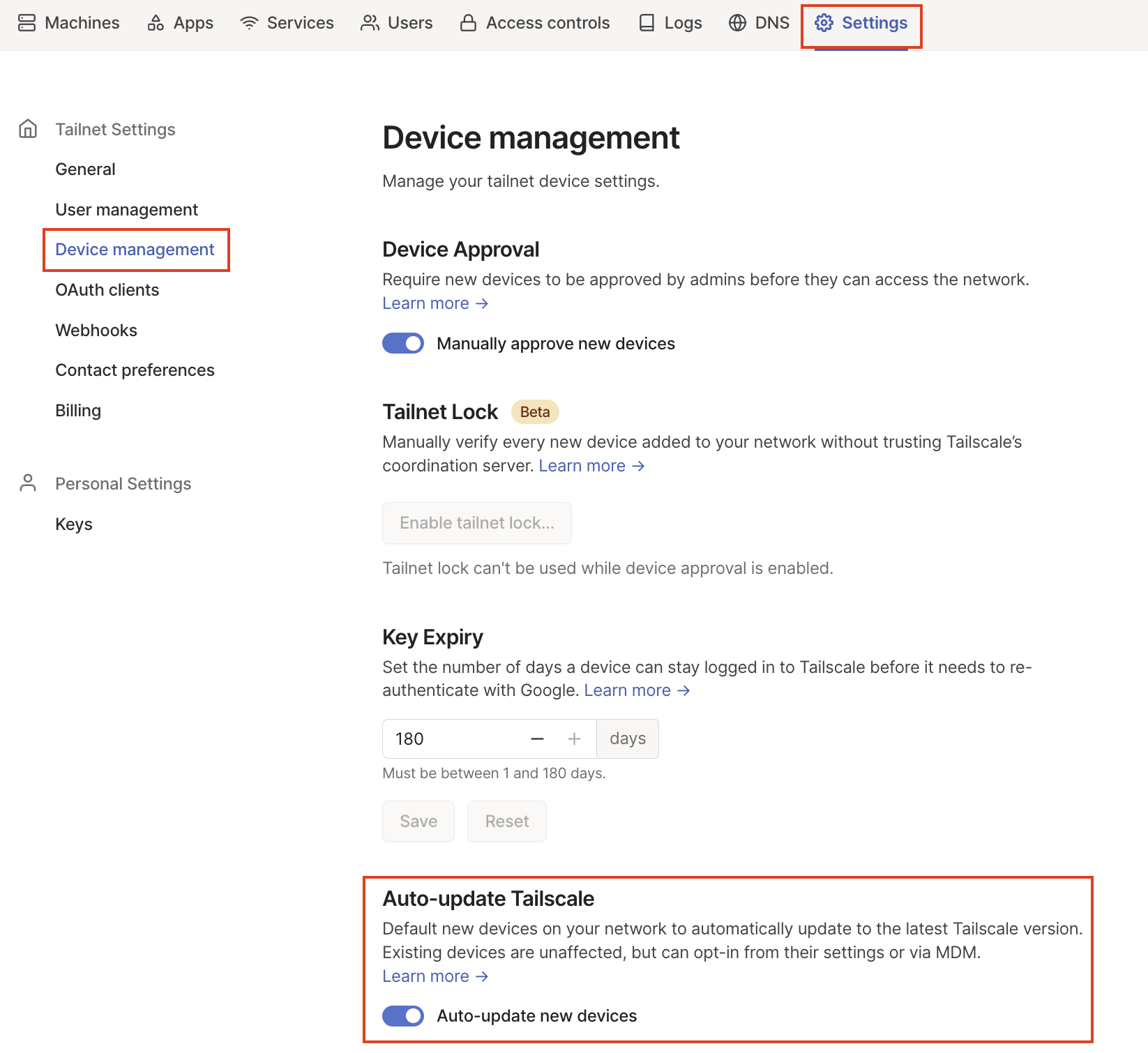The height and width of the screenshot is (1053, 1148).
Task: Click the Access controls lock icon
Action: (x=468, y=23)
